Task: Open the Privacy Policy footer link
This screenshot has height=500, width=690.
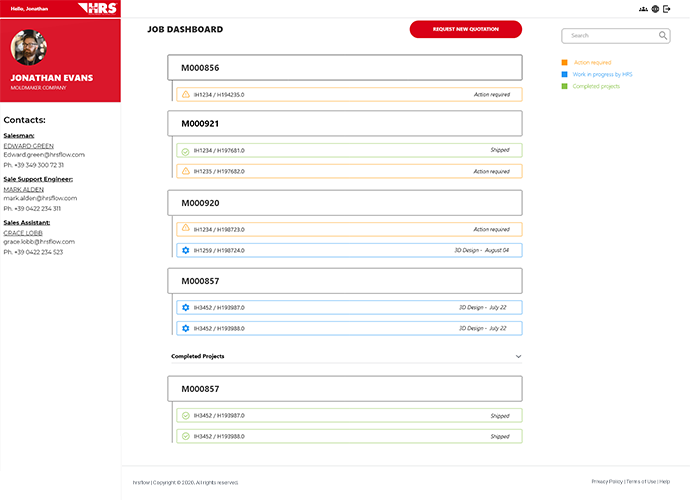Action: tap(606, 482)
